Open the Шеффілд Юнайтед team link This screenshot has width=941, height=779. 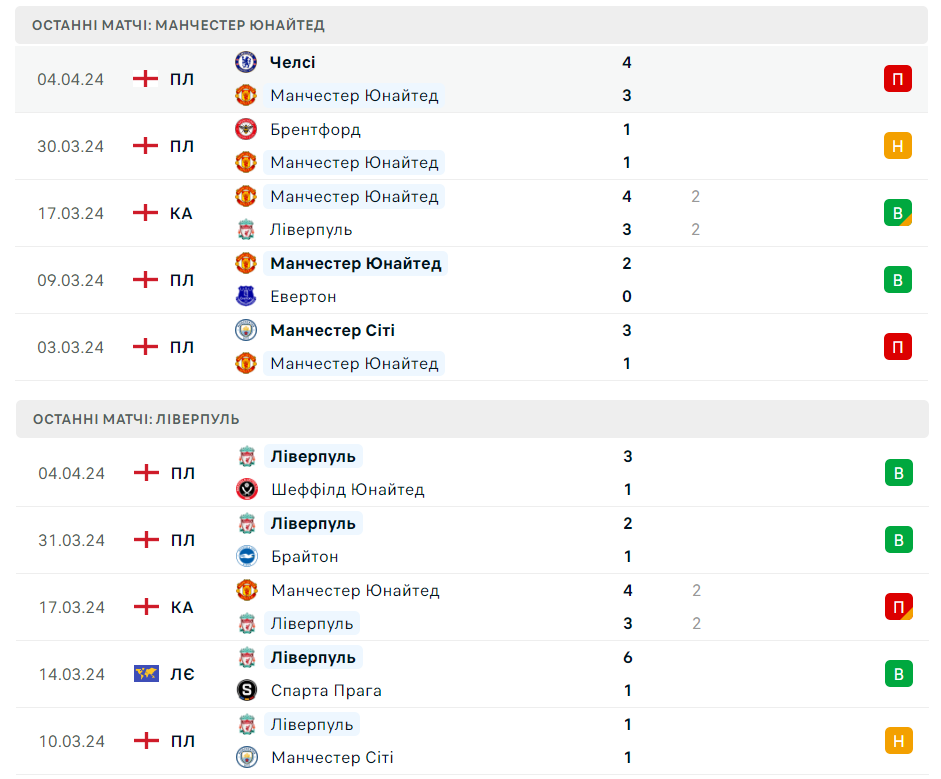tap(347, 490)
